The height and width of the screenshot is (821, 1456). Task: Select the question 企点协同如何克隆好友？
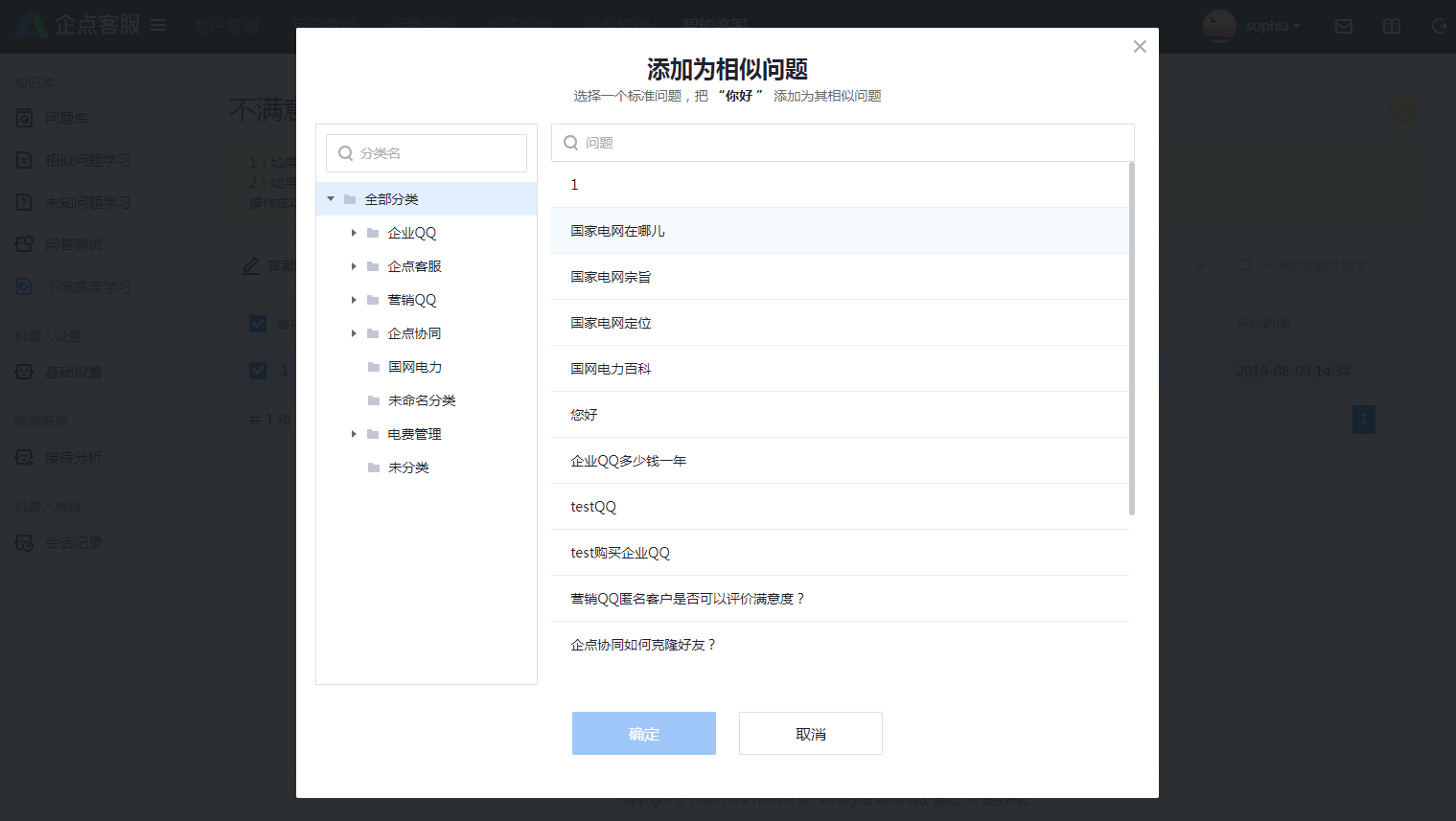(841, 645)
